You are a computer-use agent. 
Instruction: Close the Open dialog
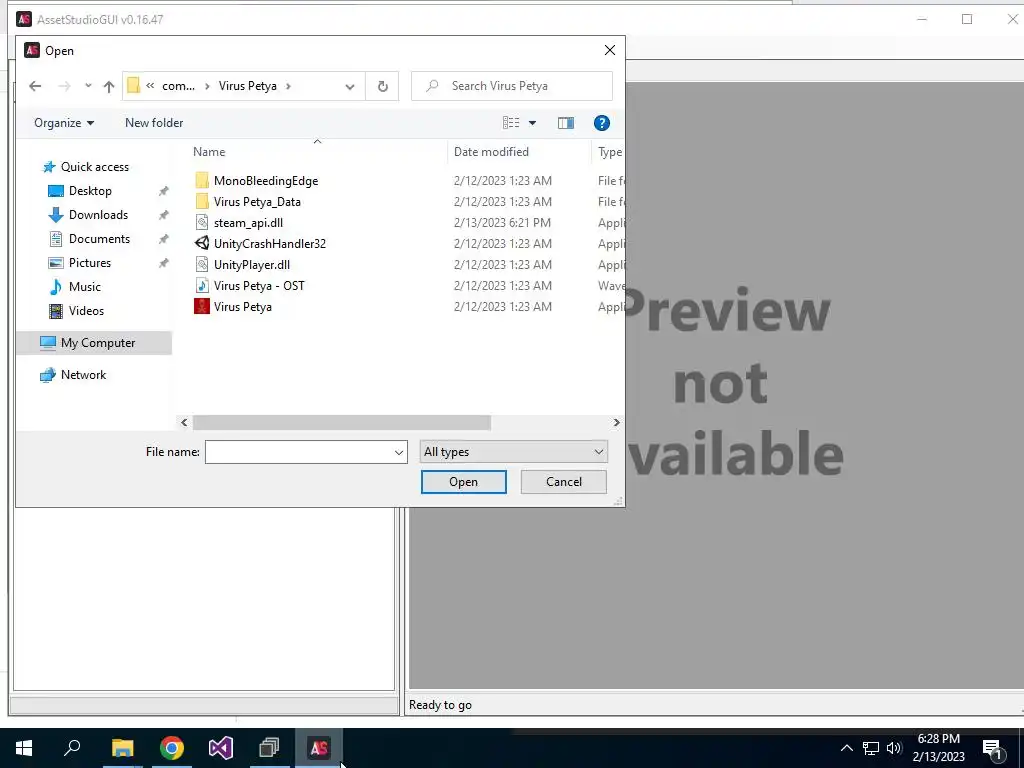[x=609, y=50]
